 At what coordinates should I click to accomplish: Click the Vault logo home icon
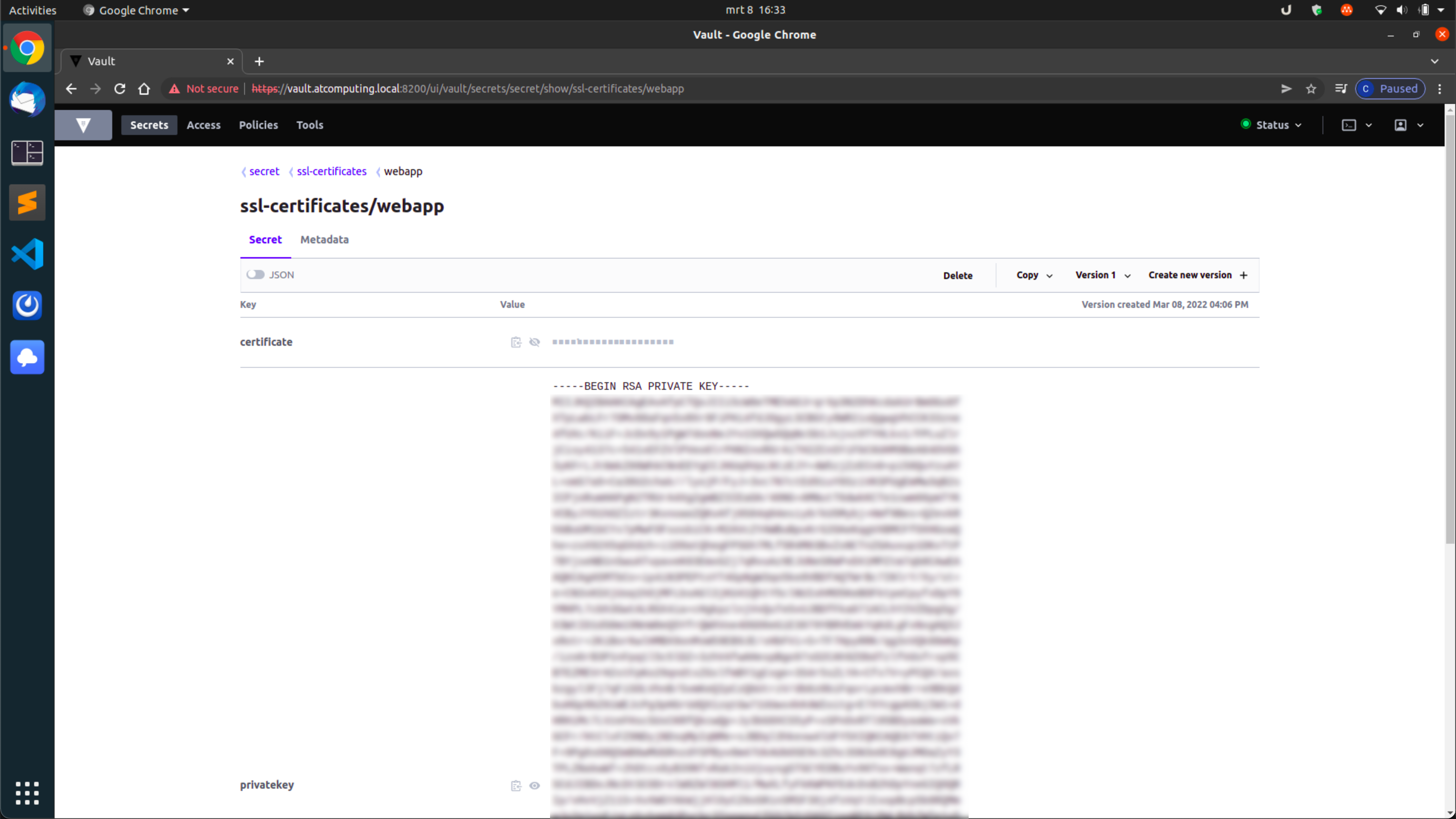83,125
